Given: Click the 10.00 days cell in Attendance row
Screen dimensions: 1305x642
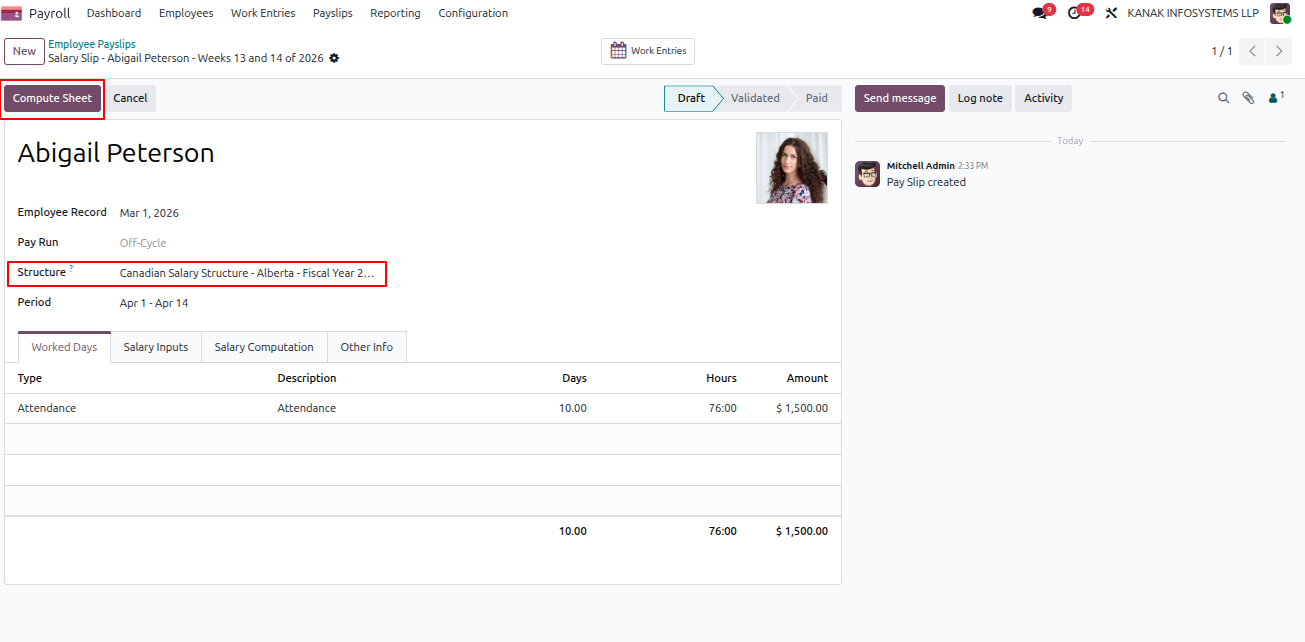Looking at the screenshot, I should [573, 408].
